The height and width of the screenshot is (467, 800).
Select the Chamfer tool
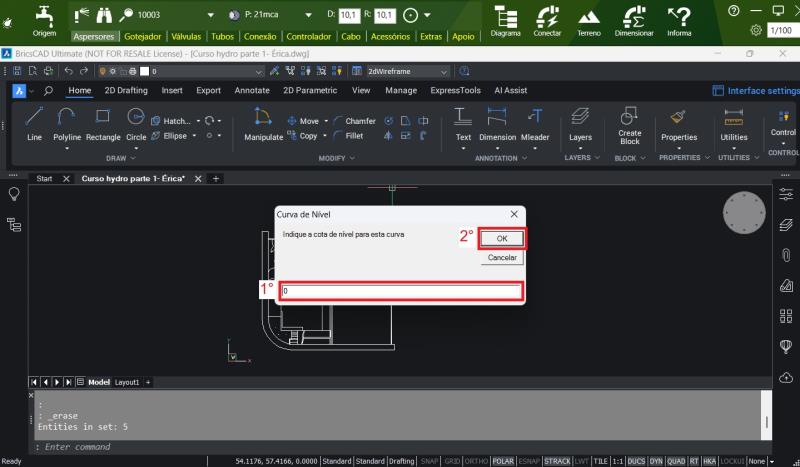(x=355, y=121)
